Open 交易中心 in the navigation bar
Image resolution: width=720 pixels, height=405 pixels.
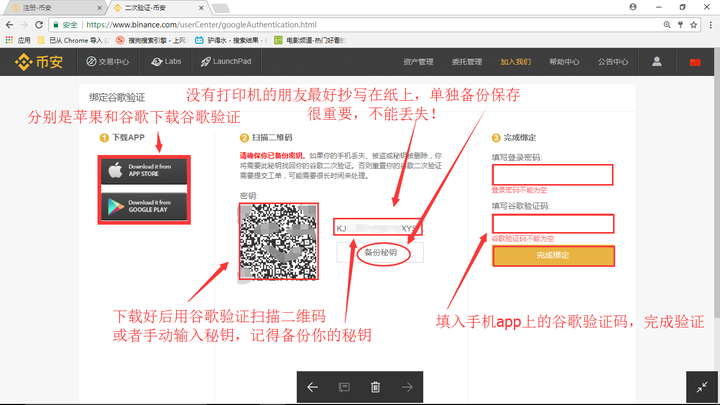(x=108, y=62)
